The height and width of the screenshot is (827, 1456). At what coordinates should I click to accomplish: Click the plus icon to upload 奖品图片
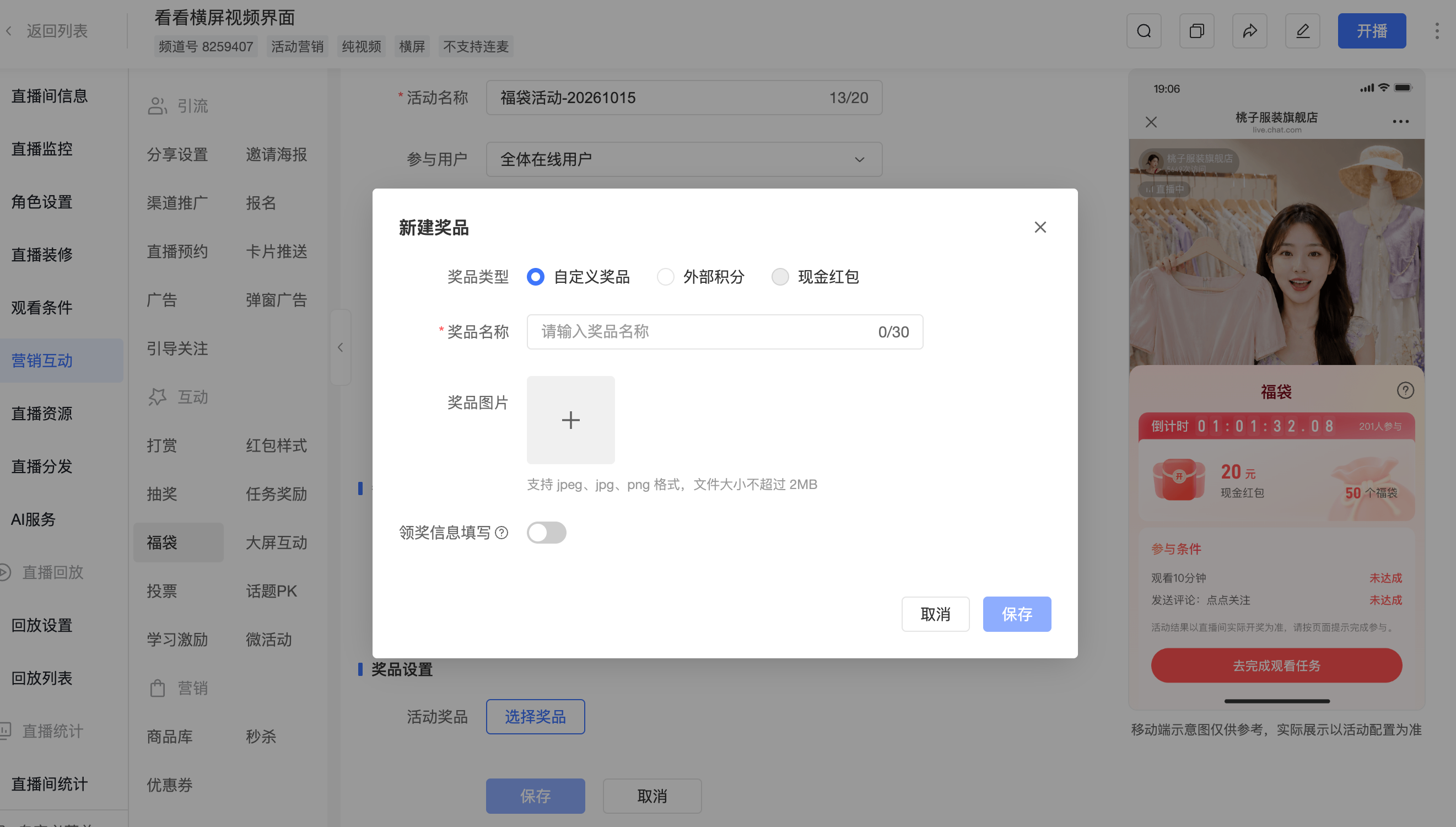pyautogui.click(x=570, y=420)
